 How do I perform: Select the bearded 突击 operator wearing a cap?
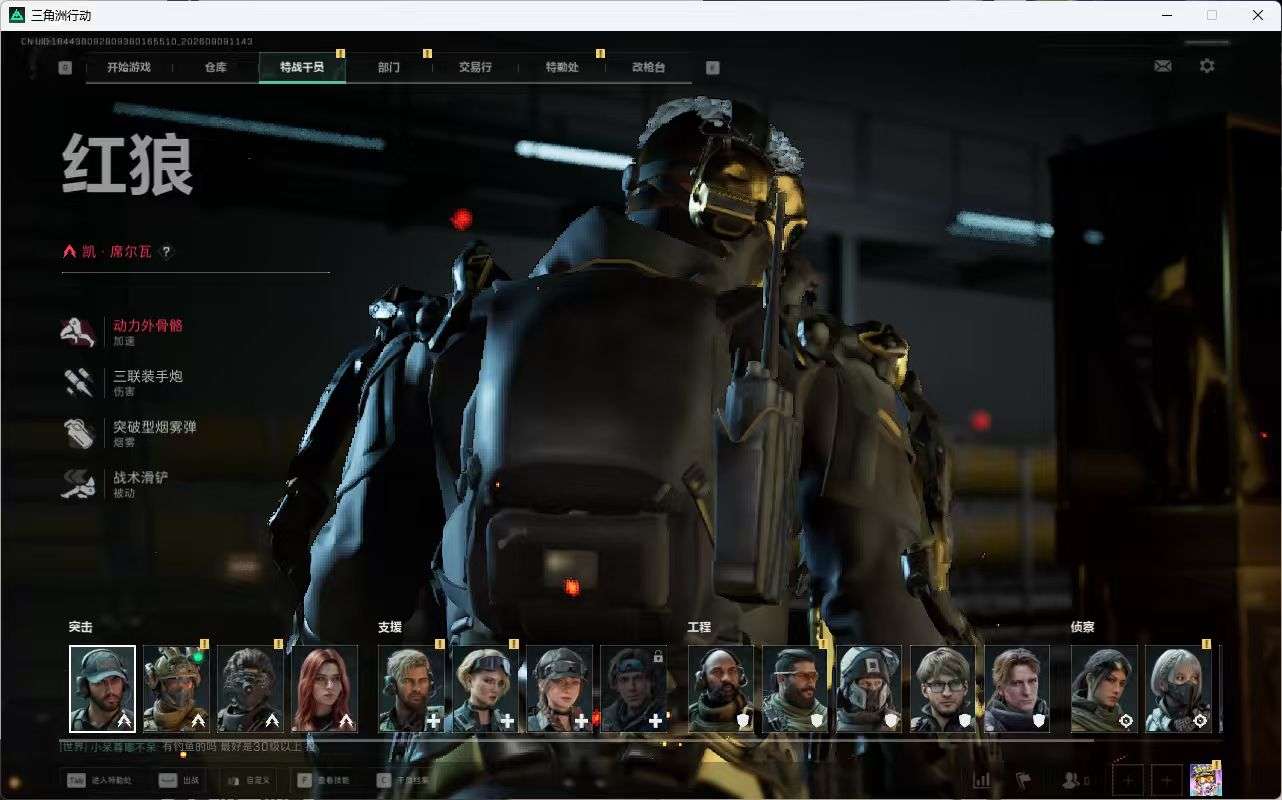point(102,688)
